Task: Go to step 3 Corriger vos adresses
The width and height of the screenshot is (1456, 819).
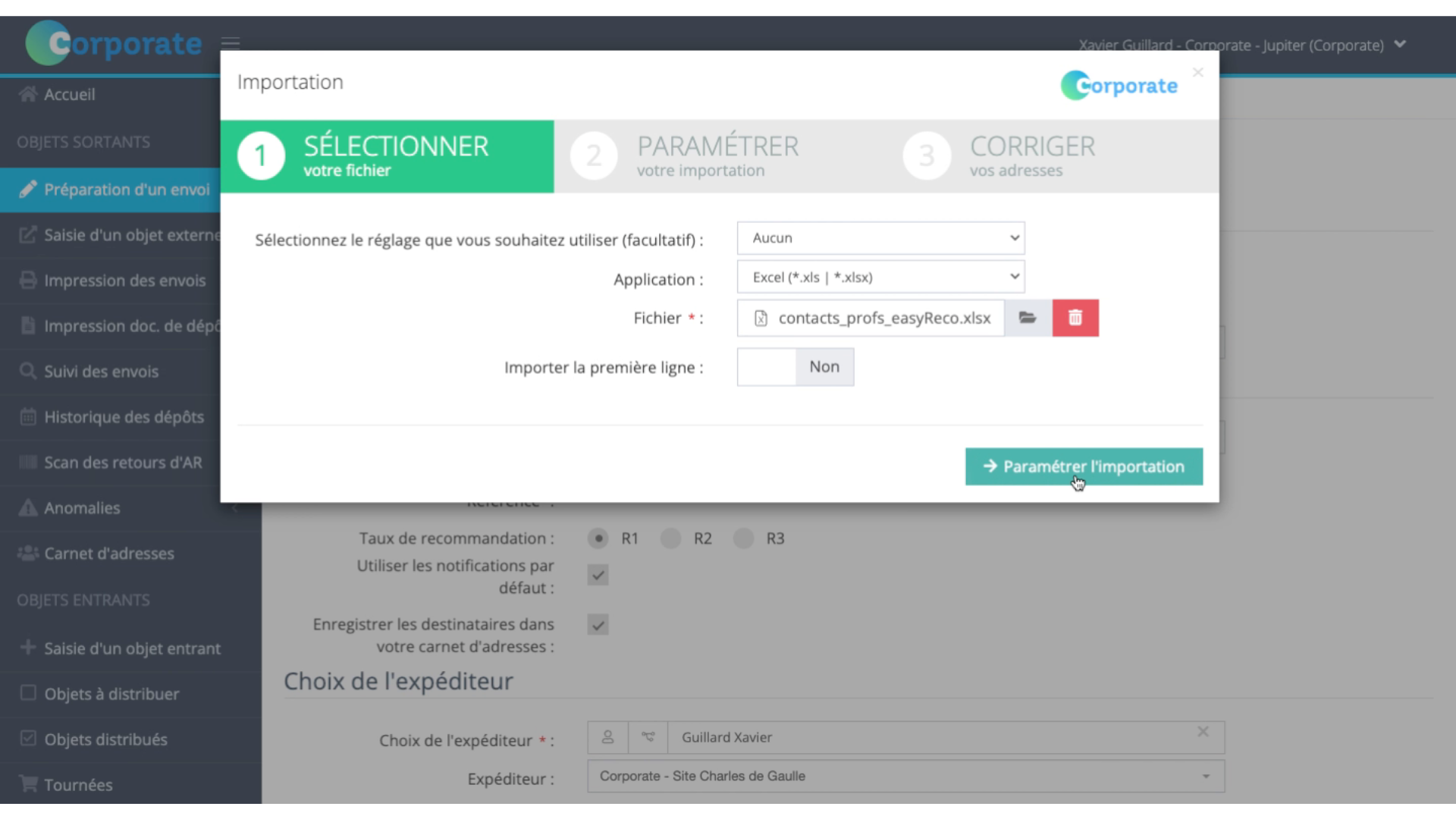Action: click(x=1053, y=156)
